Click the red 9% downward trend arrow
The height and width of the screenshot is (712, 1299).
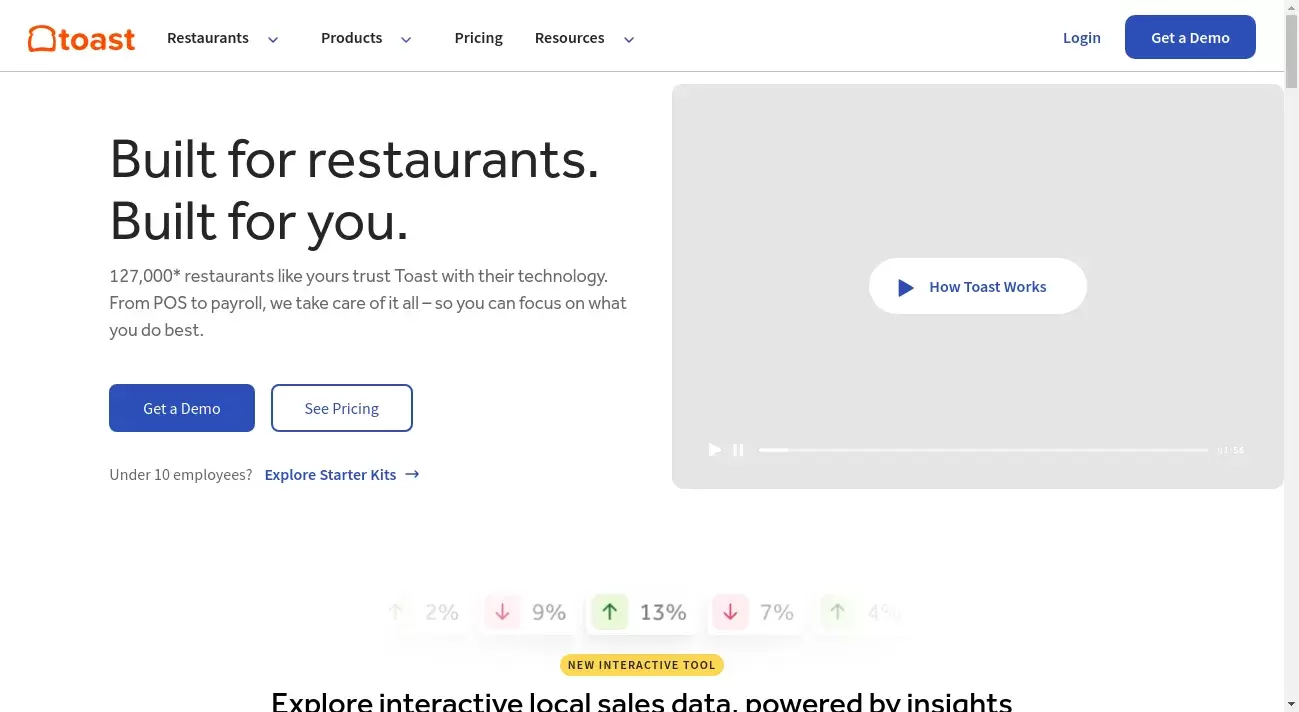pyautogui.click(x=502, y=611)
